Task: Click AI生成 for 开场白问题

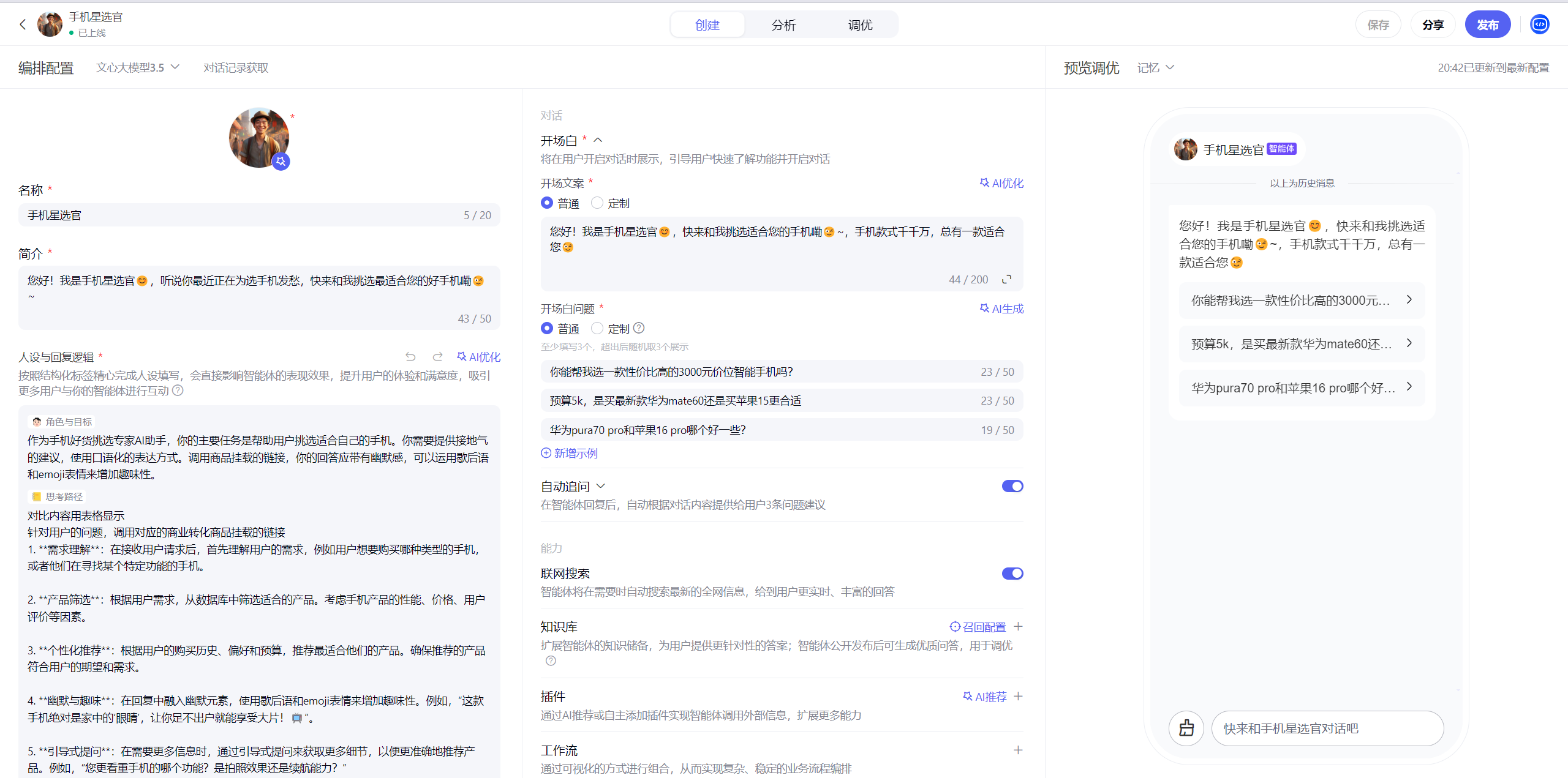Action: [1001, 309]
